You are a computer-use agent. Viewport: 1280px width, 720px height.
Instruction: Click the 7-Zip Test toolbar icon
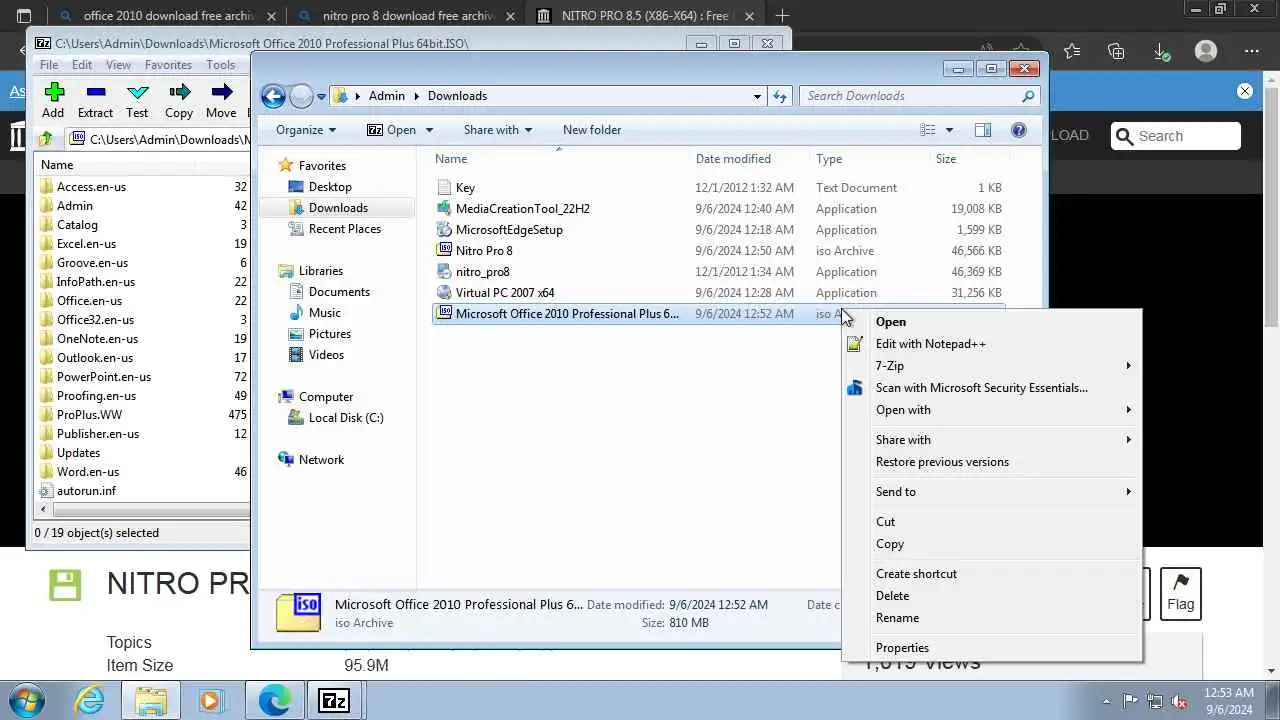click(x=138, y=92)
